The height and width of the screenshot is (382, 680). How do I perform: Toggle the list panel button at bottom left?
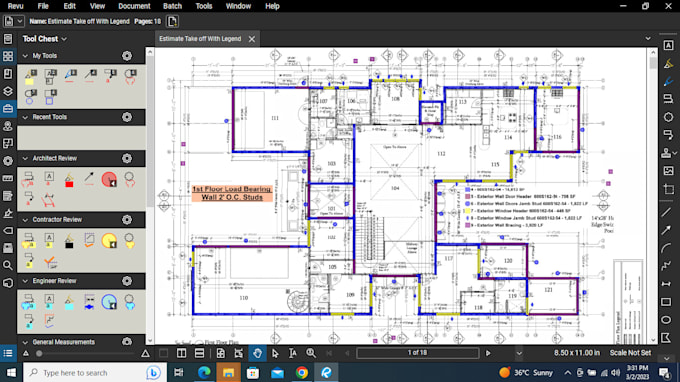click(8, 353)
